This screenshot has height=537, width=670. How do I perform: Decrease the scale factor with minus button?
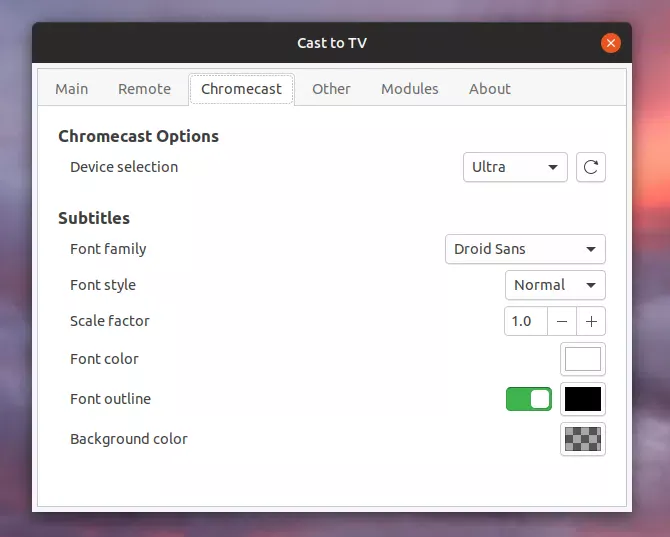pos(562,321)
